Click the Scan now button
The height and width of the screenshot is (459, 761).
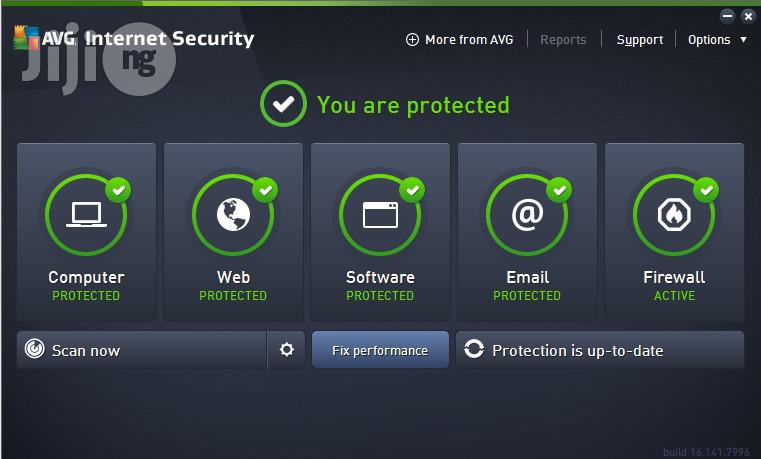click(142, 350)
